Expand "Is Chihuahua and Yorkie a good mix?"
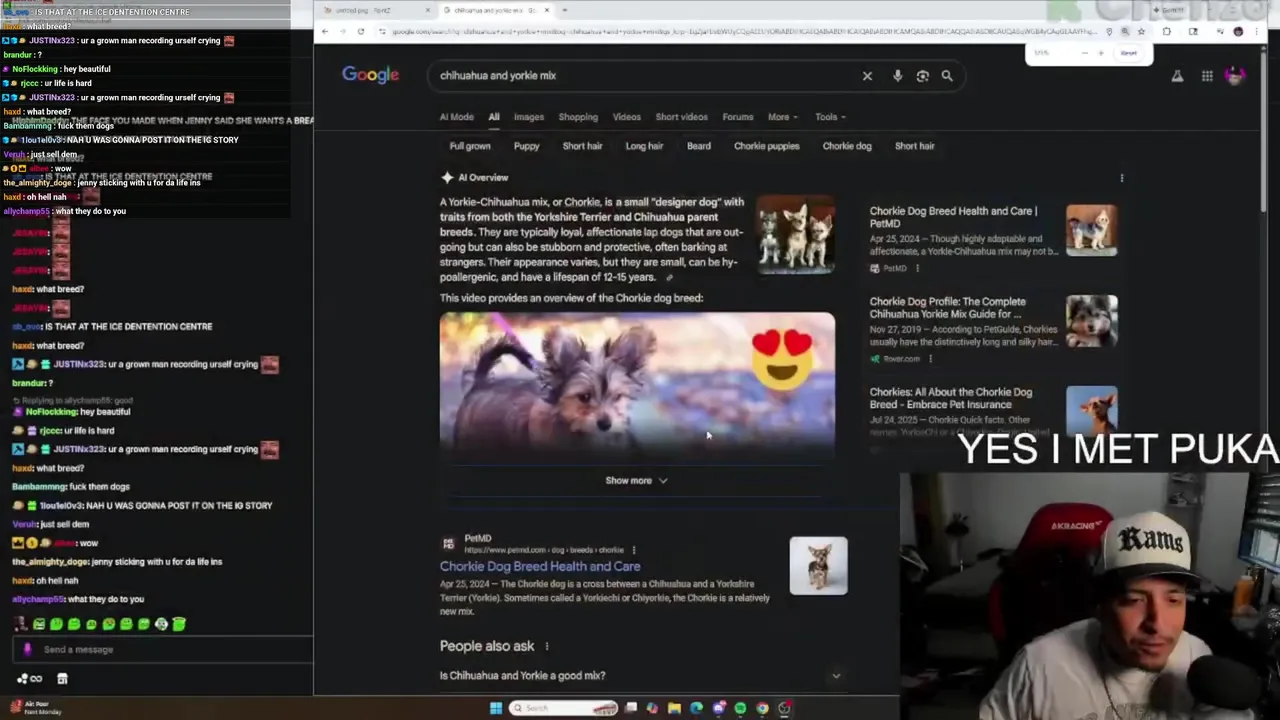Viewport: 1280px width, 720px height. tap(640, 676)
